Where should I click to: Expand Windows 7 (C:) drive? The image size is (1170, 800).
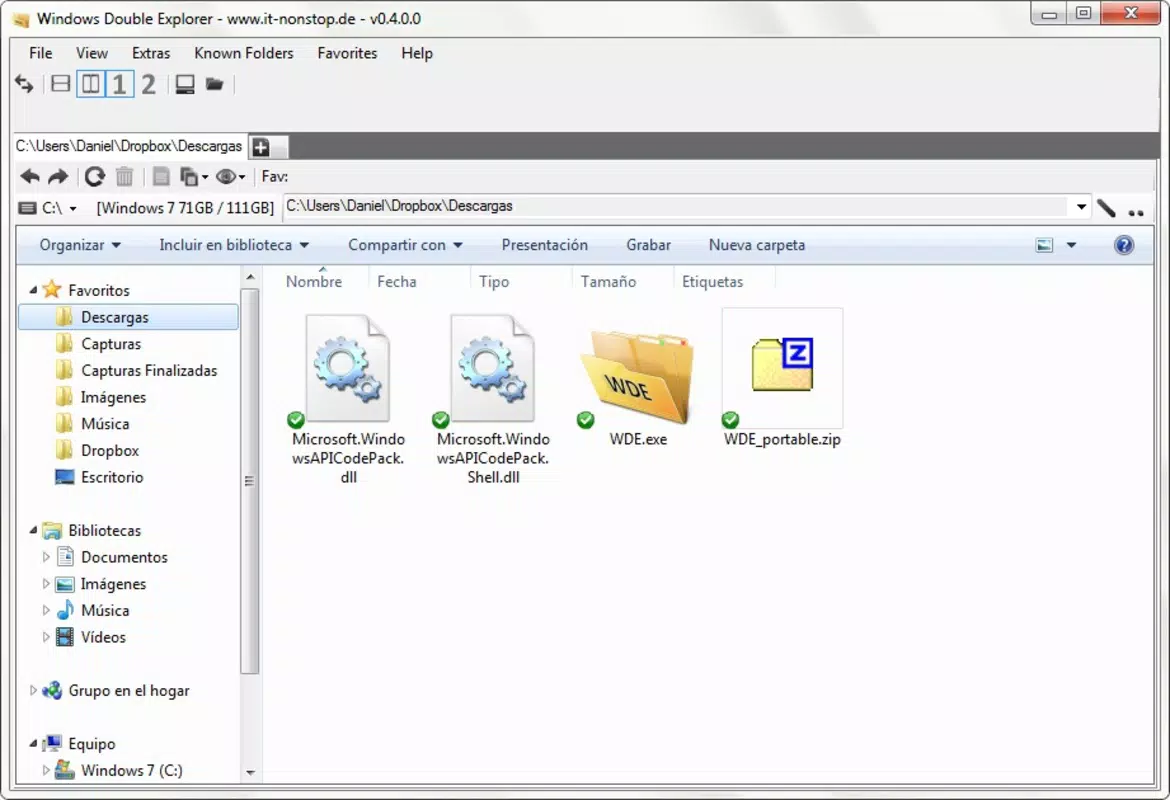pyautogui.click(x=46, y=770)
